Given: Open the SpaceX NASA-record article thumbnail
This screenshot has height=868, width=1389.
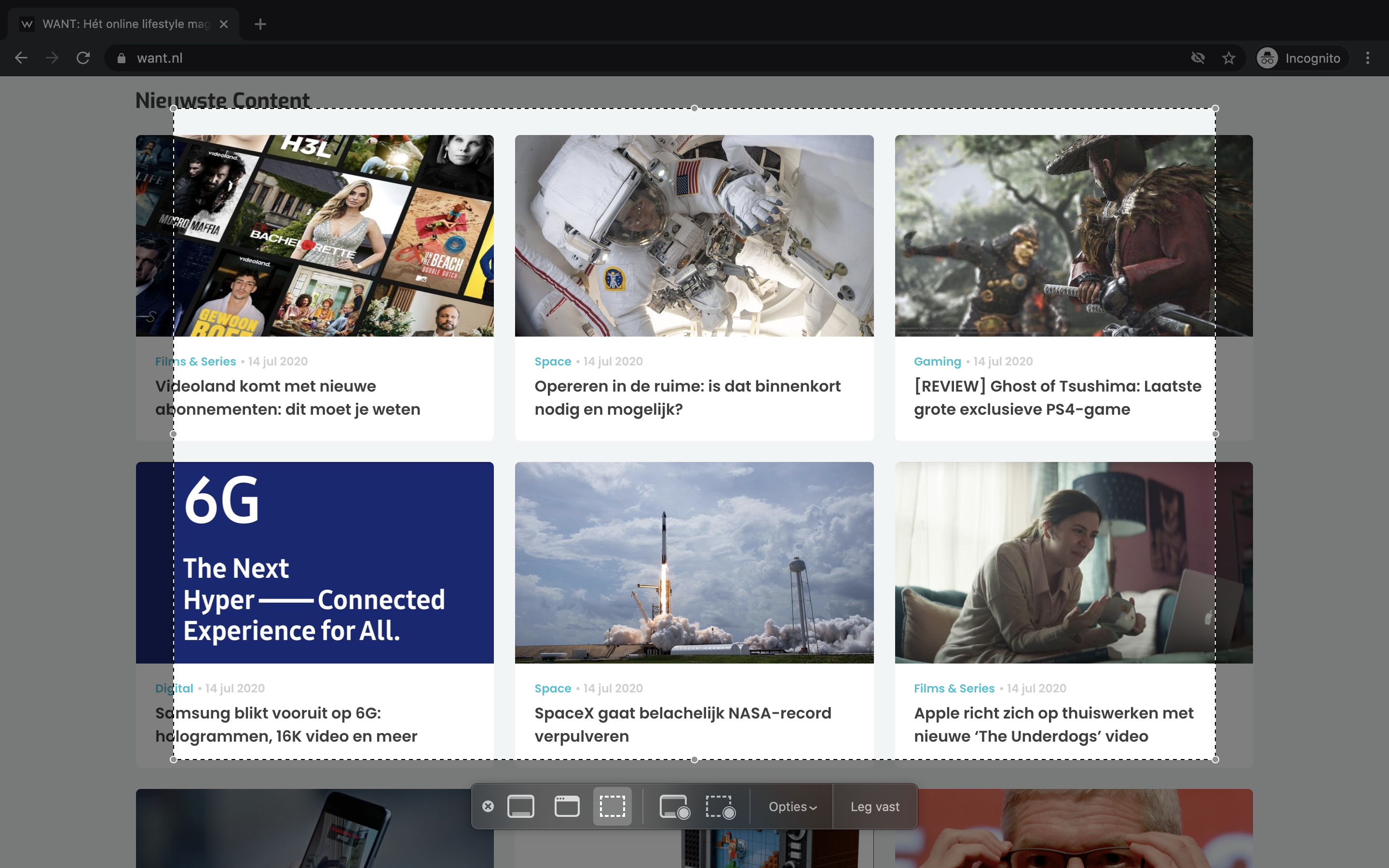Looking at the screenshot, I should 694,563.
